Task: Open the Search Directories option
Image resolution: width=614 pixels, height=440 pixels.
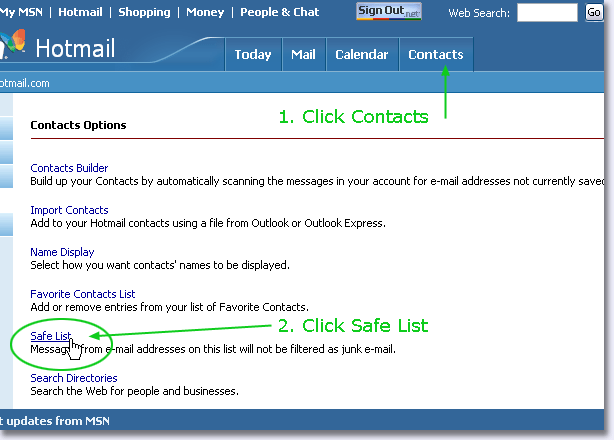Action: pos(74,378)
